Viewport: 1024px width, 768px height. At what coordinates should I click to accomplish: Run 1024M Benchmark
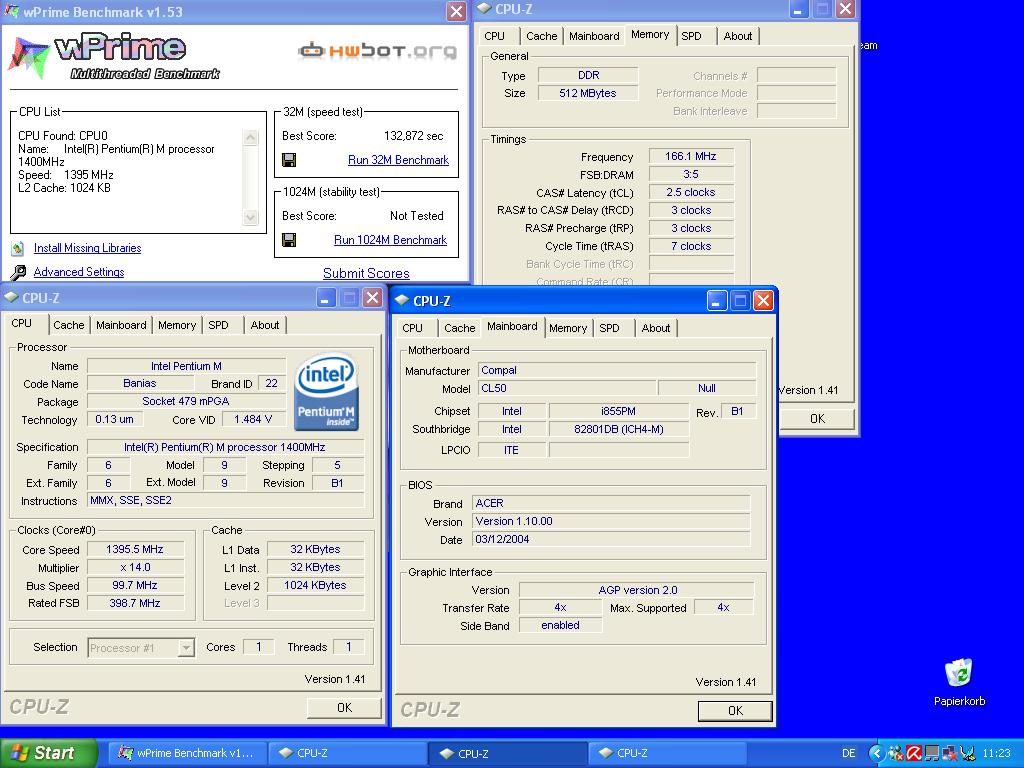click(x=391, y=240)
